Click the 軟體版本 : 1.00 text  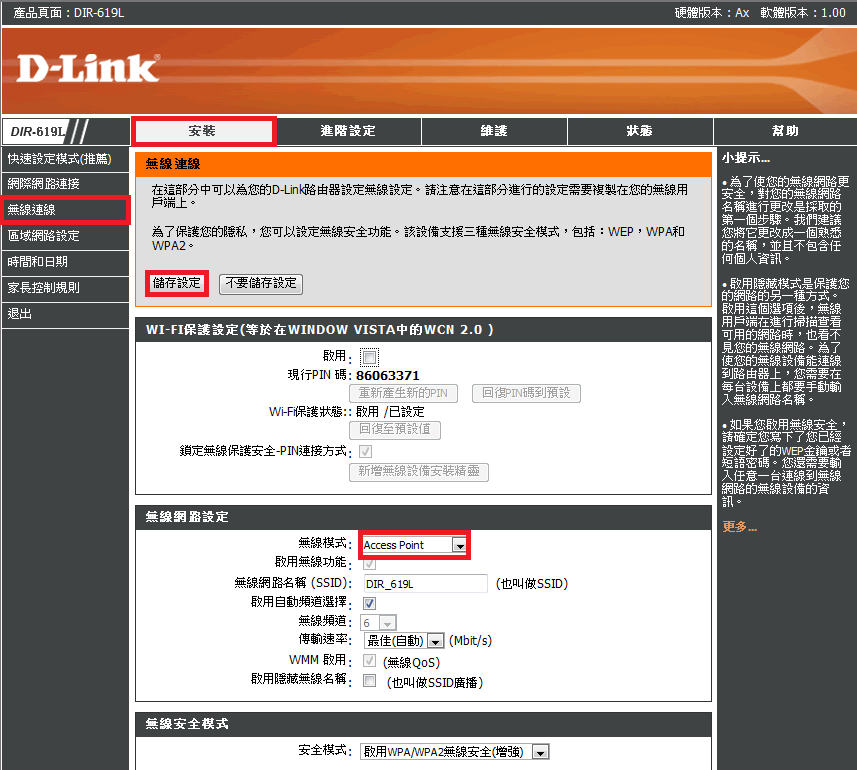pyautogui.click(x=803, y=13)
